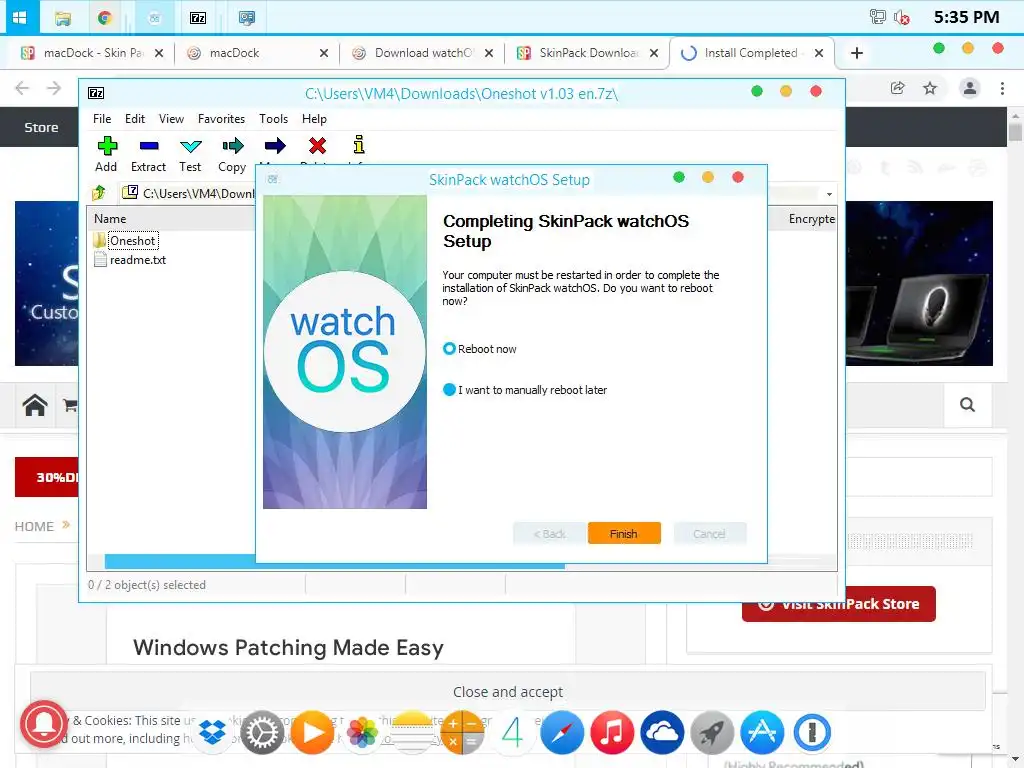Screen dimensions: 1024x768
Task: Switch to 7-Zip in the taskbar
Action: pyautogui.click(x=198, y=18)
